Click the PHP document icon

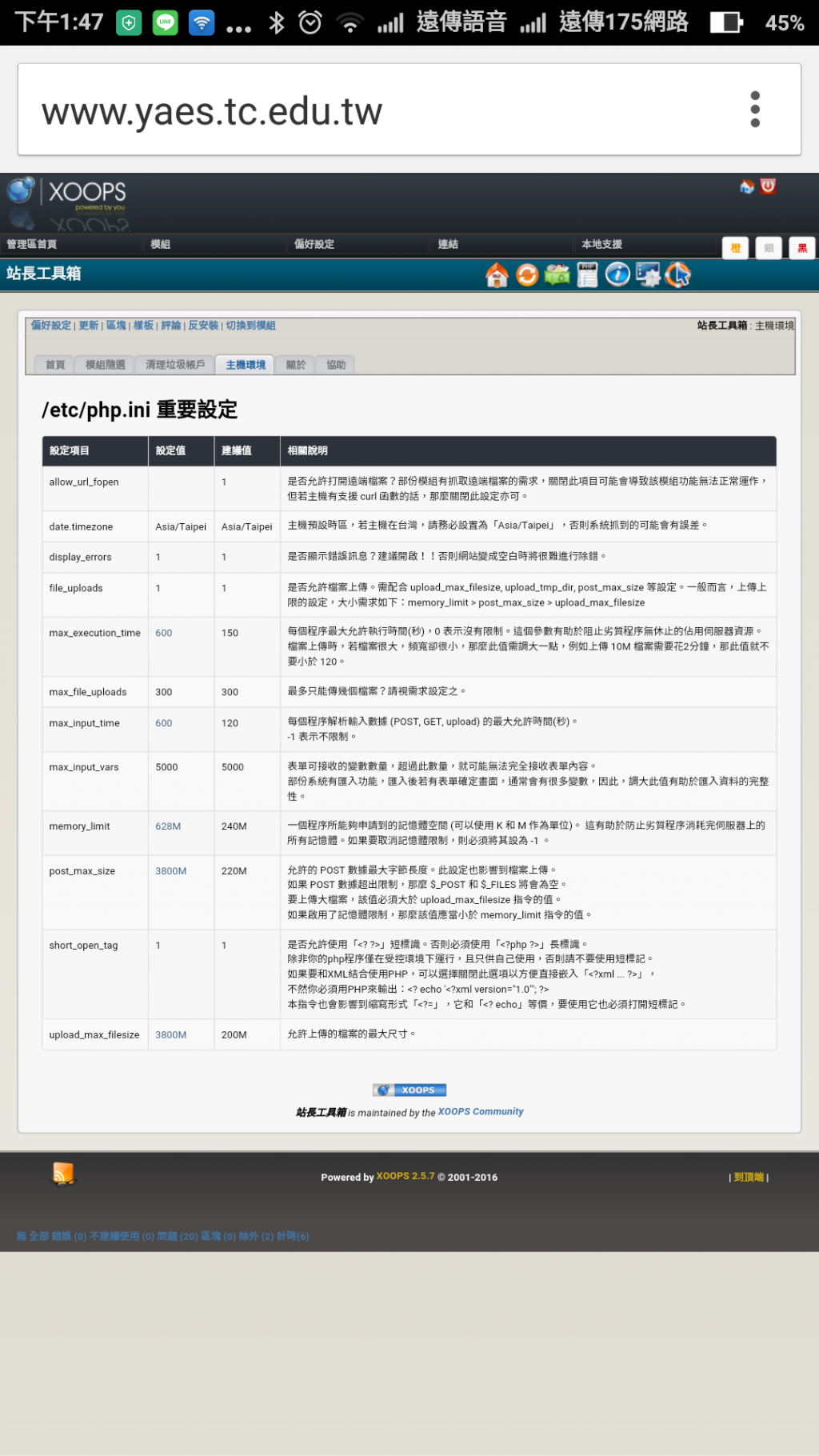pos(587,274)
